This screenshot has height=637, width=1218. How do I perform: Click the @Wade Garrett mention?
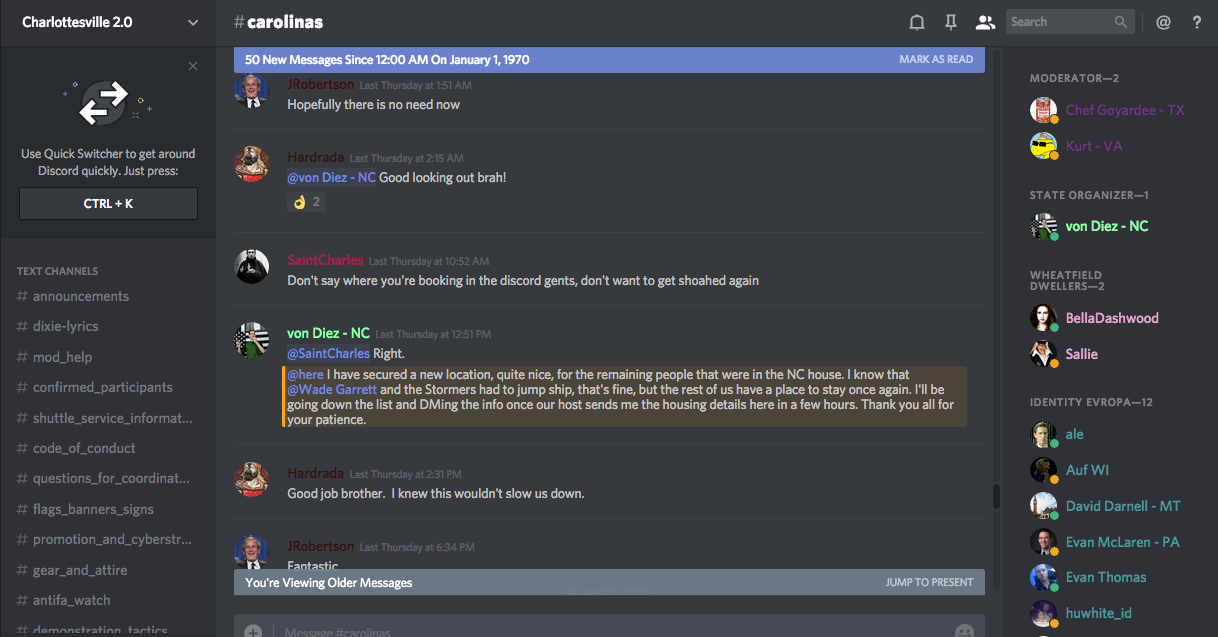pyautogui.click(x=332, y=389)
